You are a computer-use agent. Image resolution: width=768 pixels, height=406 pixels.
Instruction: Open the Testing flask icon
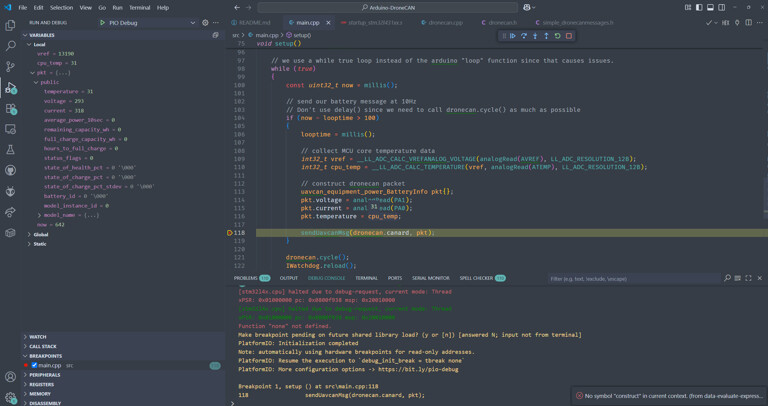10,150
